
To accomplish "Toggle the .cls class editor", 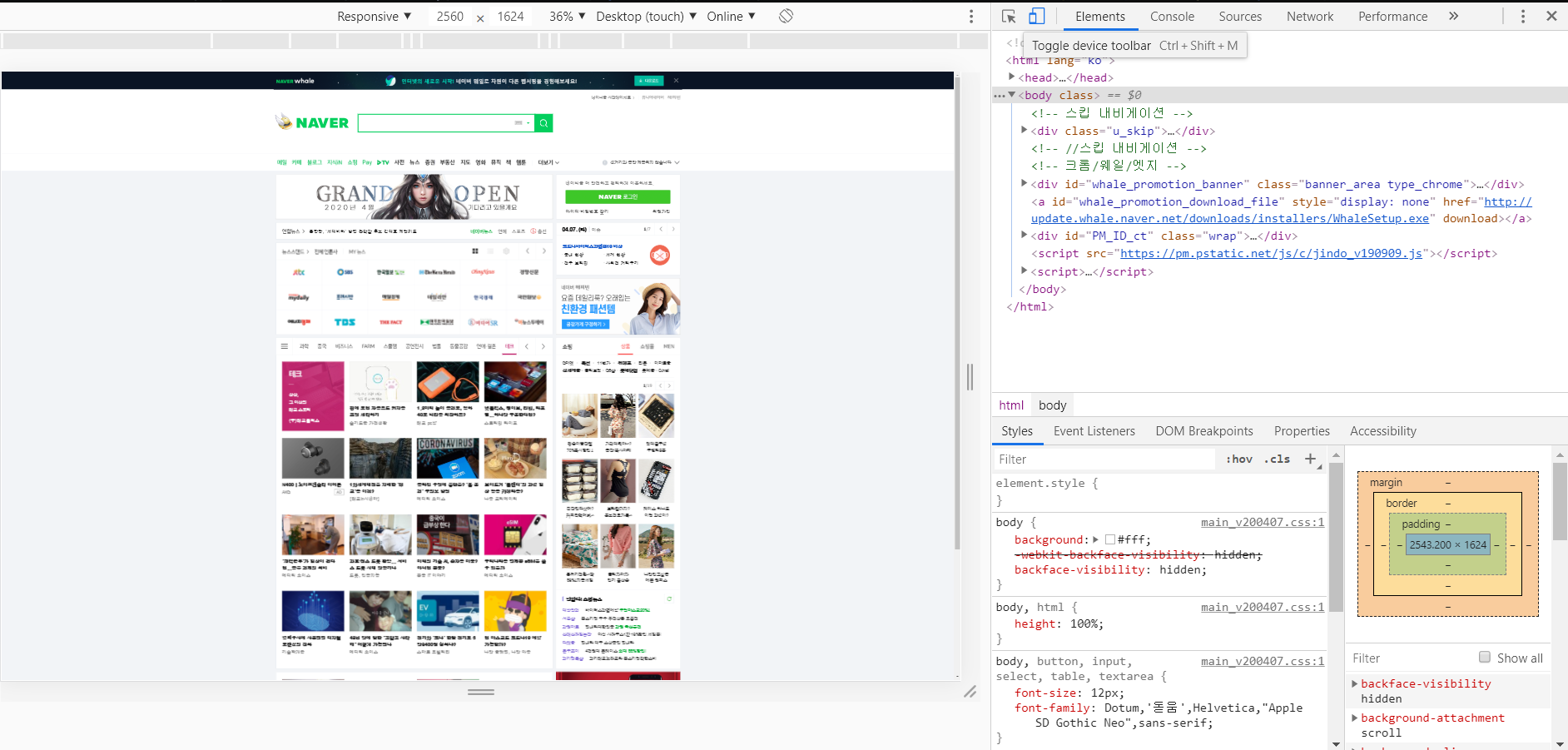I will click(1277, 459).
